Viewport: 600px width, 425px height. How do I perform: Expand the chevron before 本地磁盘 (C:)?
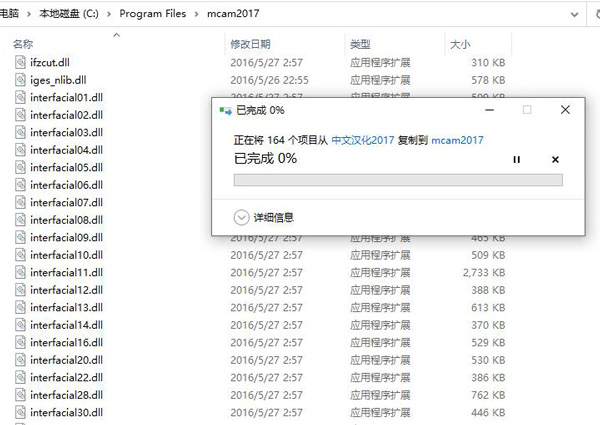coord(29,14)
